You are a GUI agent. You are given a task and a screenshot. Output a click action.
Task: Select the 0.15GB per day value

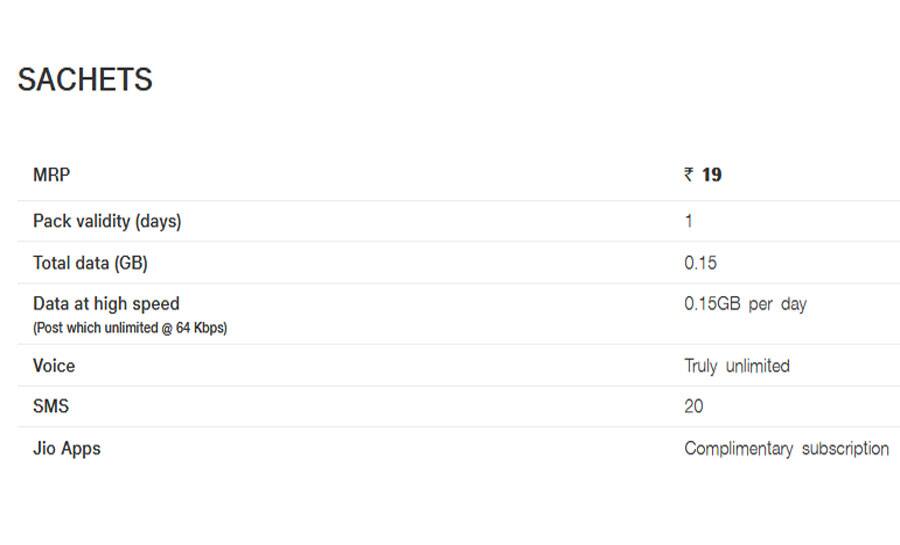tap(746, 303)
